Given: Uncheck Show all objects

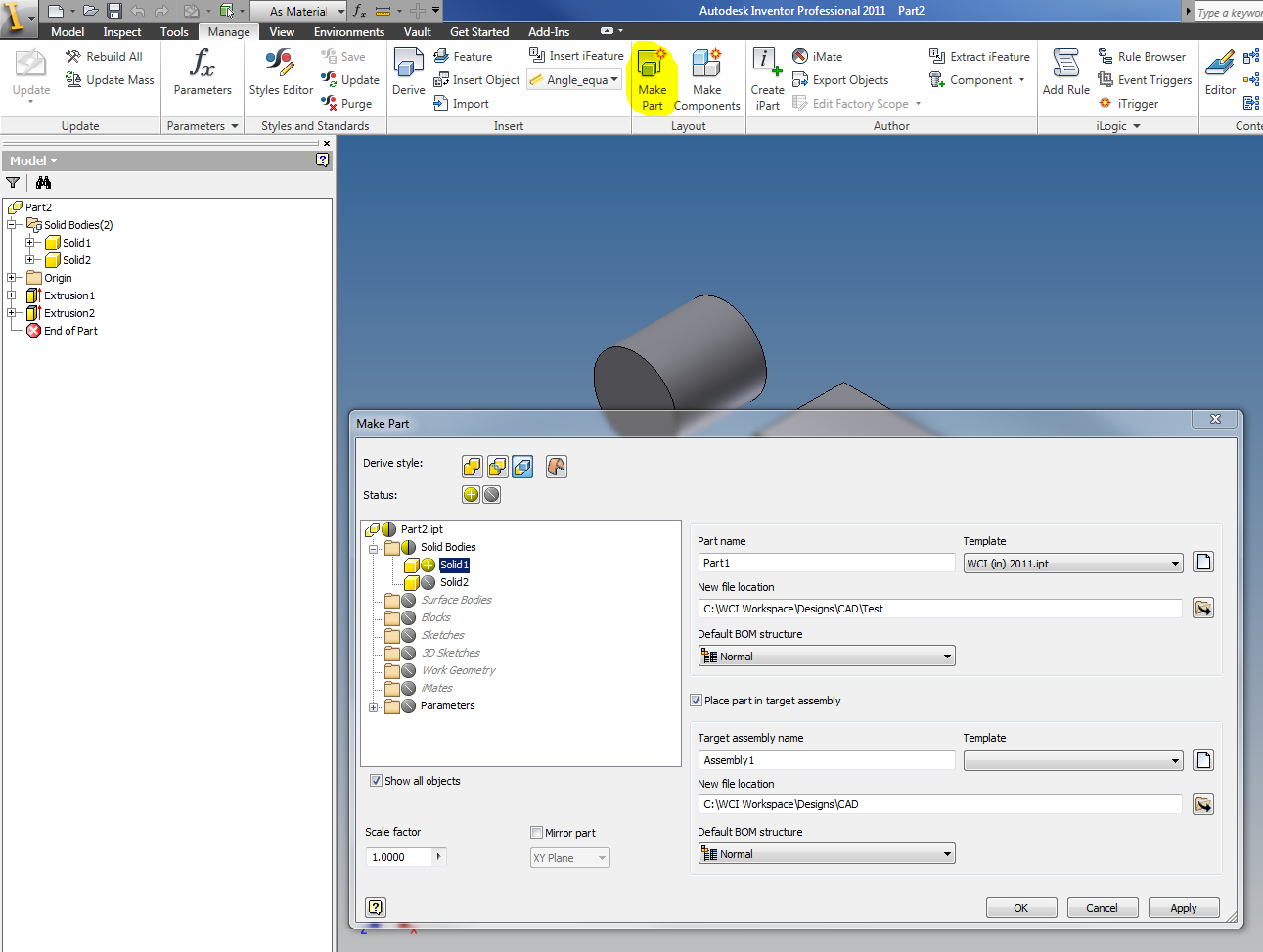Looking at the screenshot, I should (x=376, y=781).
